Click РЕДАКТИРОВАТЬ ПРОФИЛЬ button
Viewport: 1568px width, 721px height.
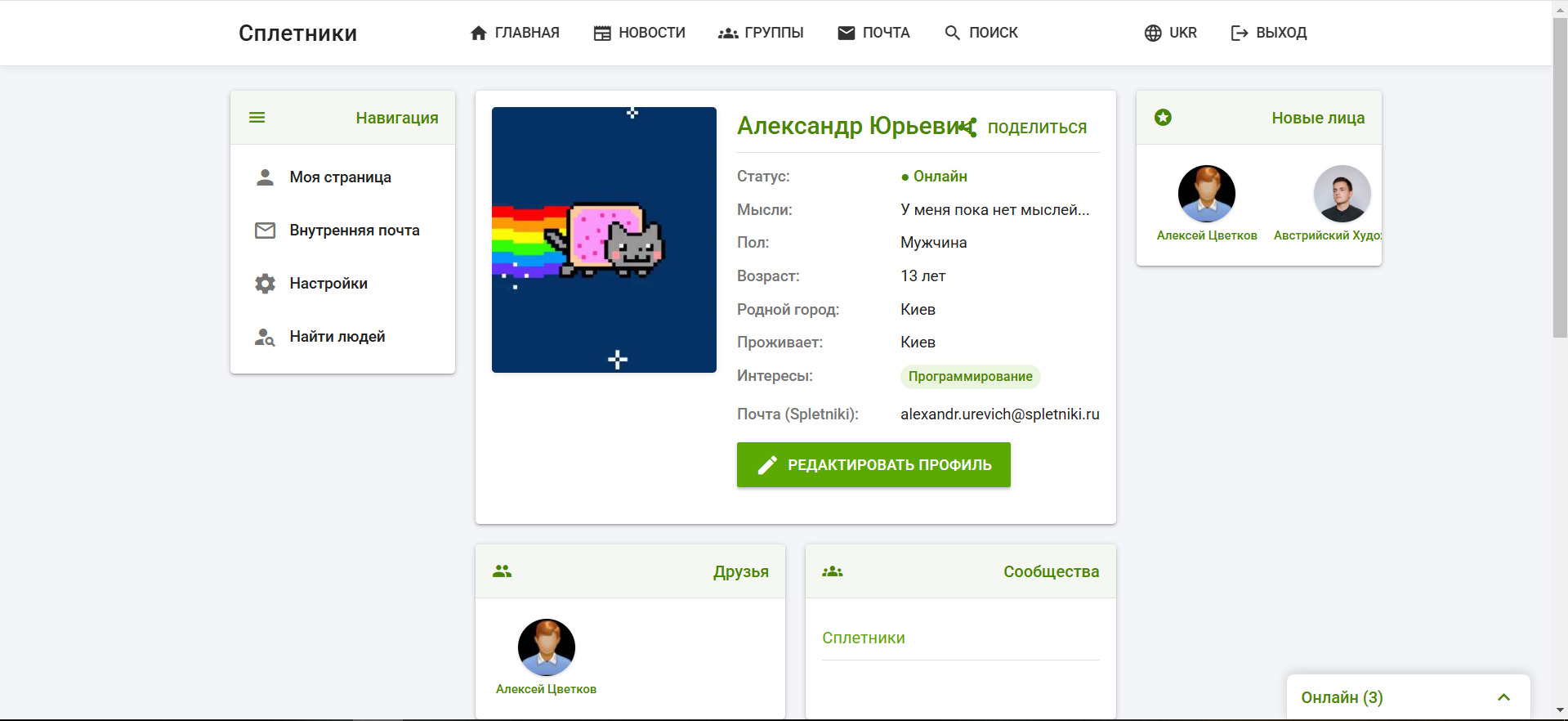(873, 465)
